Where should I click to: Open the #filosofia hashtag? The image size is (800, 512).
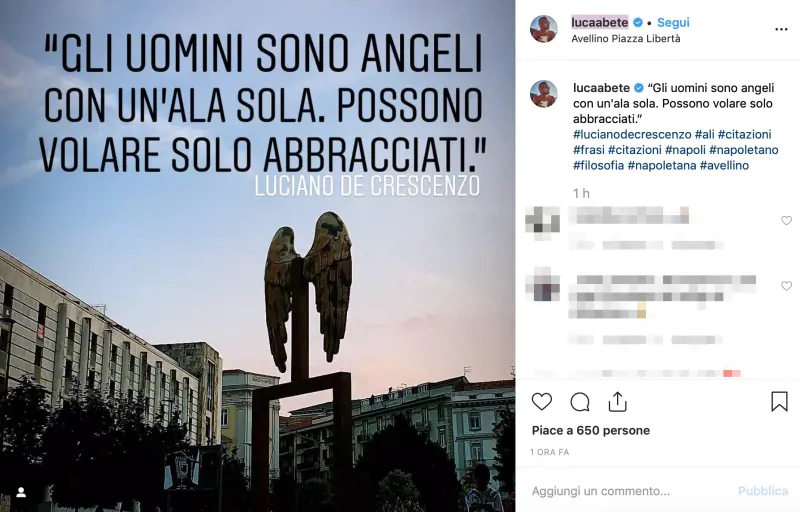click(598, 165)
